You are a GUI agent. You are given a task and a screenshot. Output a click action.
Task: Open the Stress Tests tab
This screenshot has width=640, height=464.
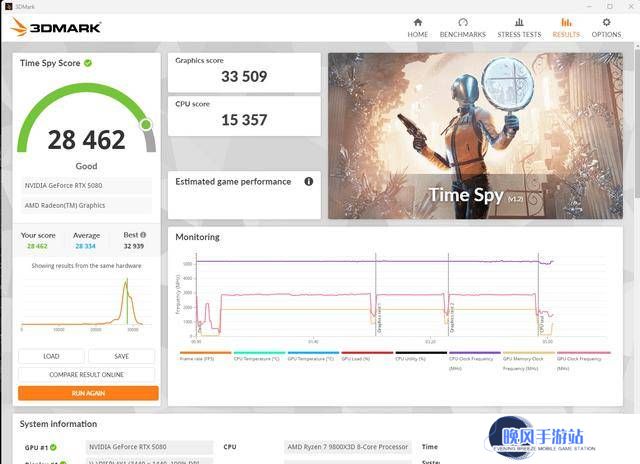coord(519,28)
